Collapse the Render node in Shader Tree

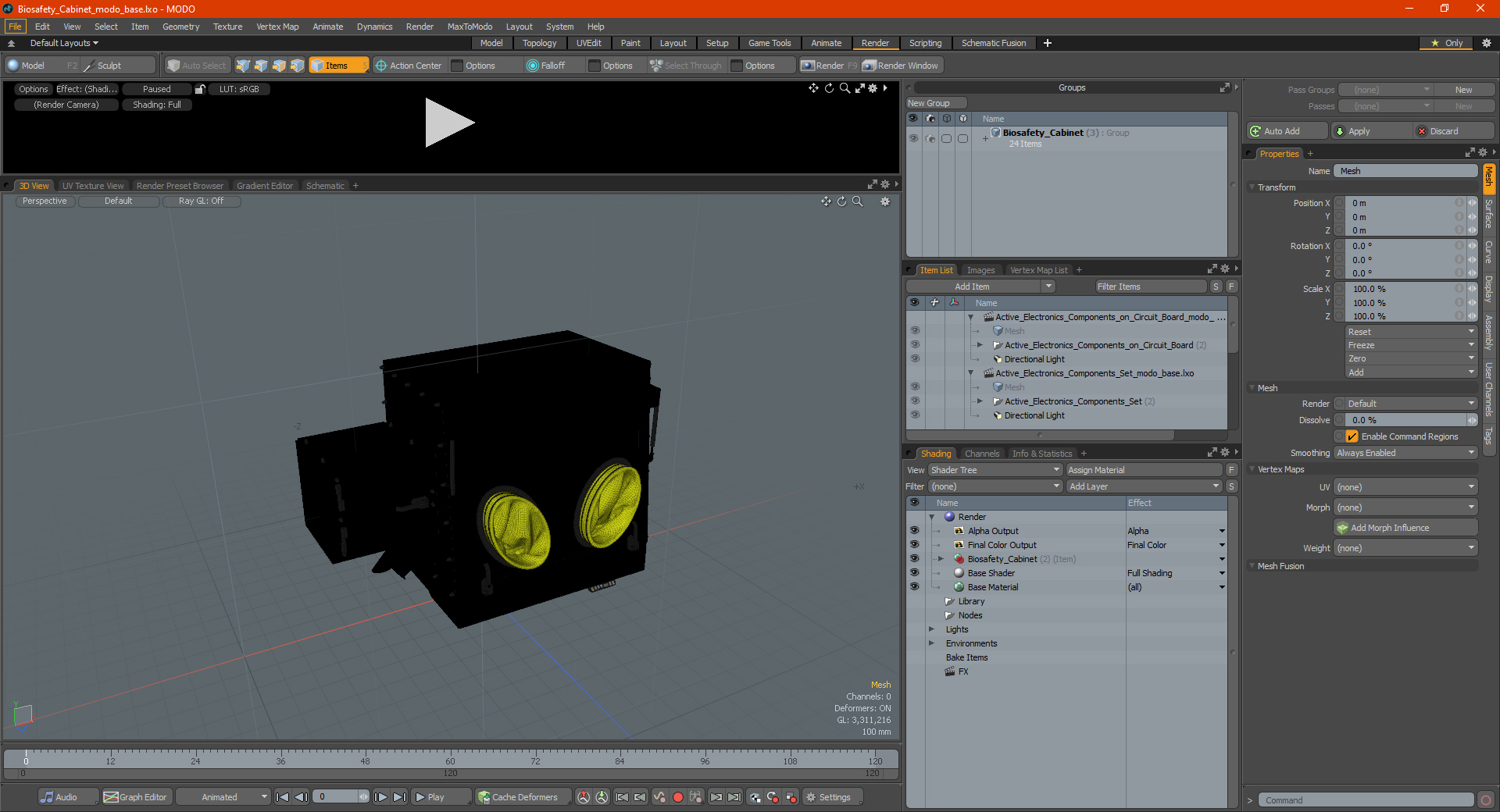pos(931,516)
